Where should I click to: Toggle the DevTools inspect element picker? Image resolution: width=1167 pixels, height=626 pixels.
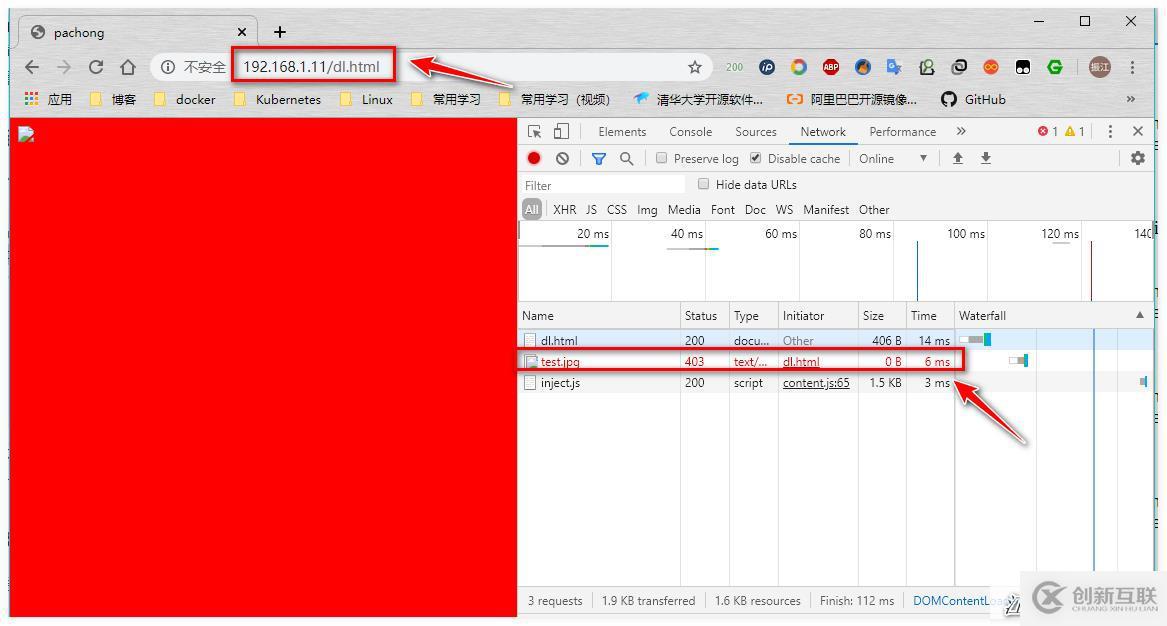534,132
